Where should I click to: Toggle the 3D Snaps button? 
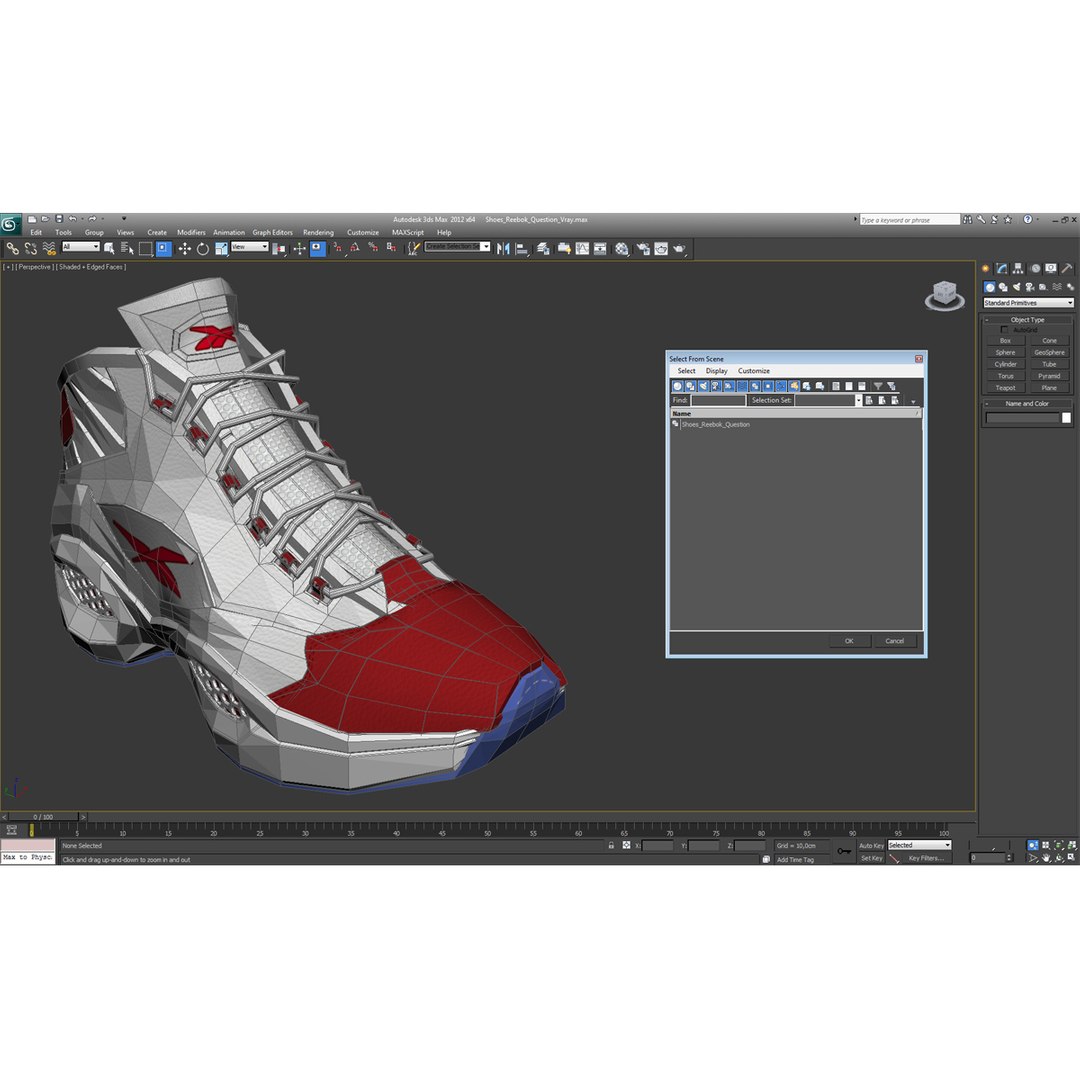pos(337,249)
